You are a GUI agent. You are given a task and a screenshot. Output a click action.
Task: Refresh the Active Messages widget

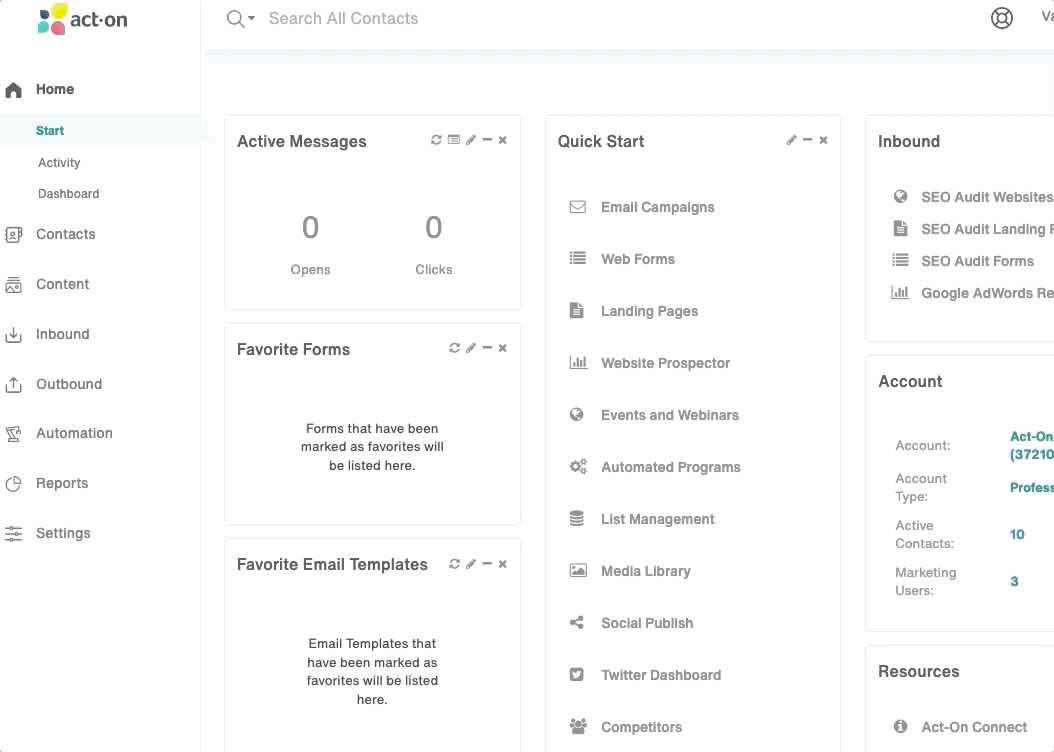[x=436, y=140]
